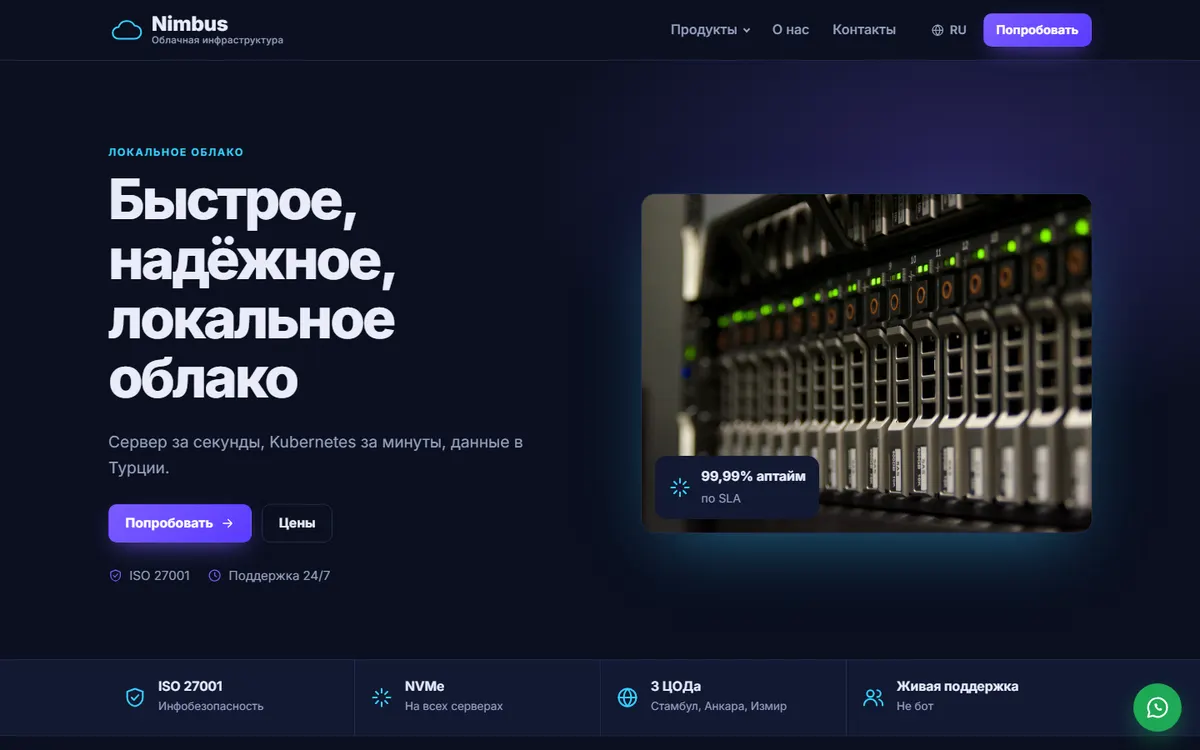Open the RU language selector
The height and width of the screenshot is (750, 1200).
pos(949,30)
